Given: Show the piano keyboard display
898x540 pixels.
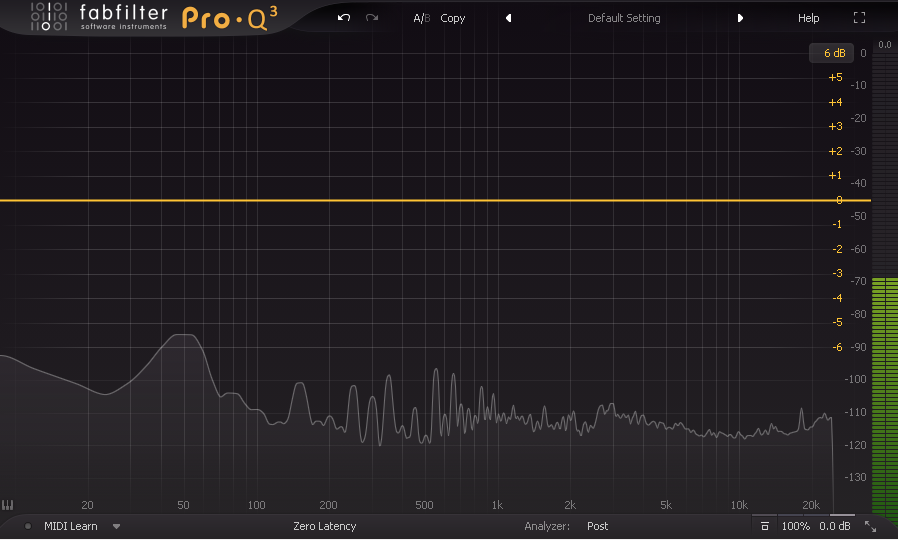Looking at the screenshot, I should 7,504.
